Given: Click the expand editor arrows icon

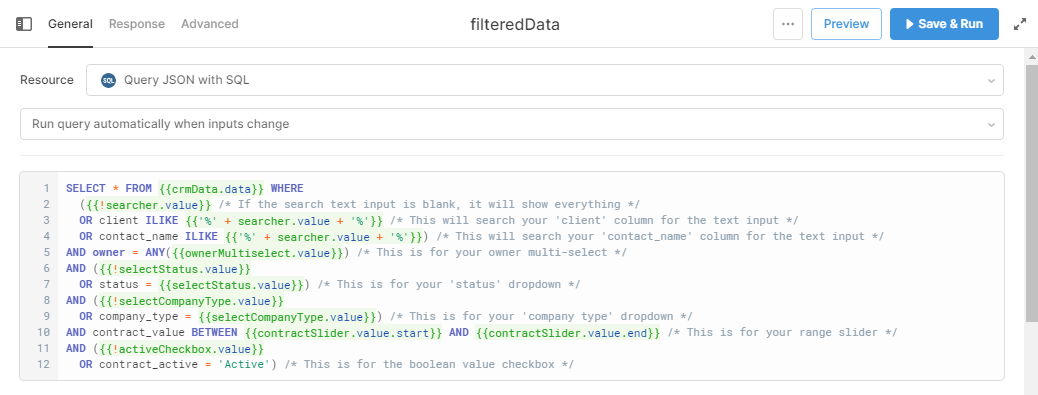Looking at the screenshot, I should pos(1020,24).
